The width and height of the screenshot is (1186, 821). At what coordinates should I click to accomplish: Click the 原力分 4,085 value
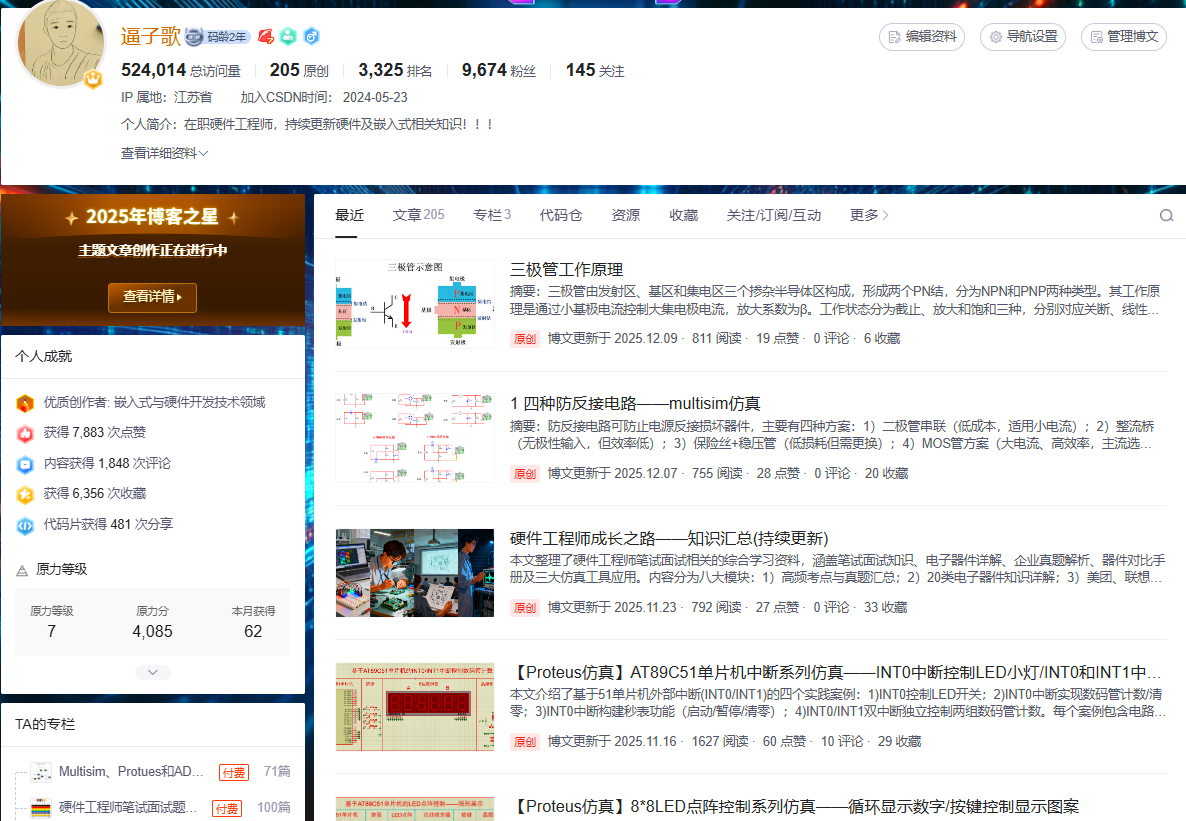pyautogui.click(x=152, y=631)
